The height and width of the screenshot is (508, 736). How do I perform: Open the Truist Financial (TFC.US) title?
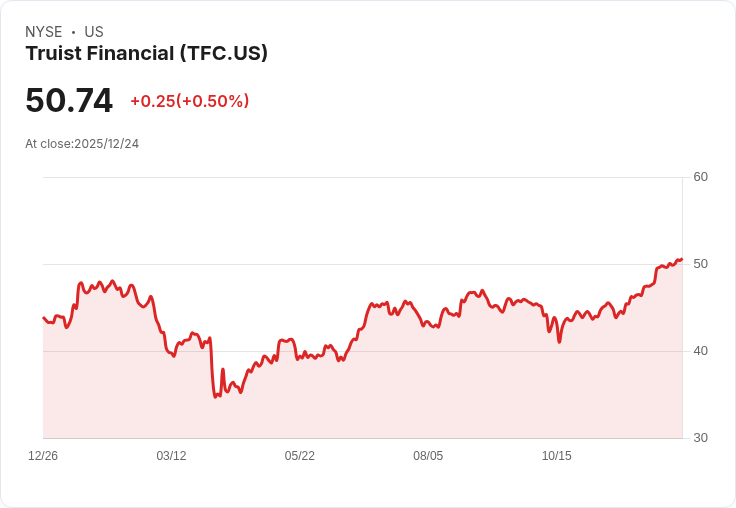point(146,54)
